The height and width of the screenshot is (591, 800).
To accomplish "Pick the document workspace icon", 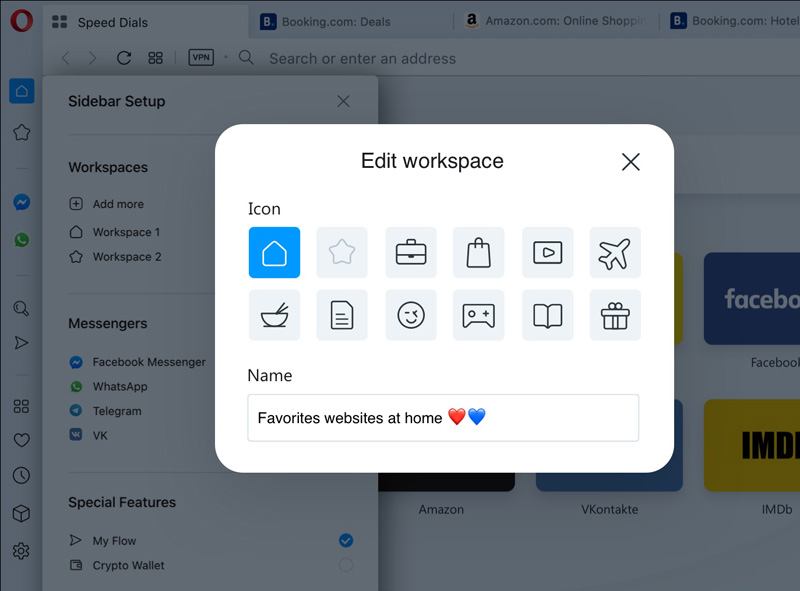I will click(x=342, y=315).
